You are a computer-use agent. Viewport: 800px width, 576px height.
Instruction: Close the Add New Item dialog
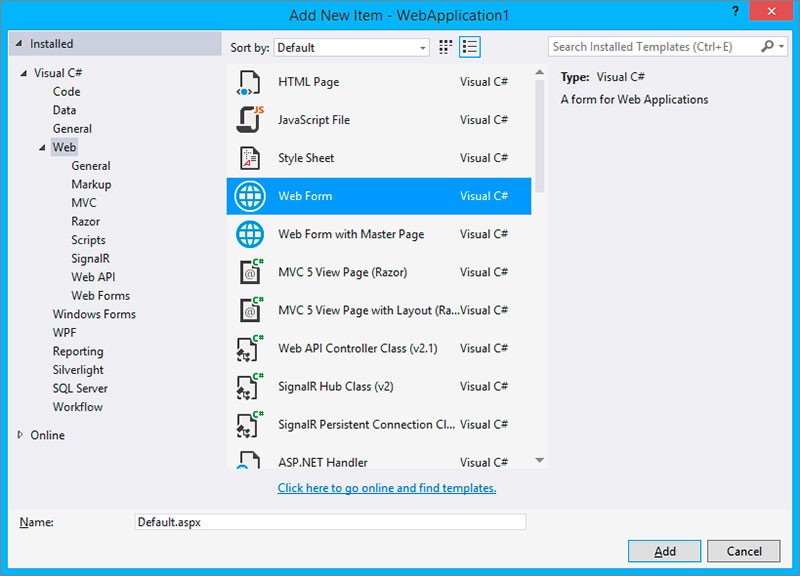(x=771, y=11)
